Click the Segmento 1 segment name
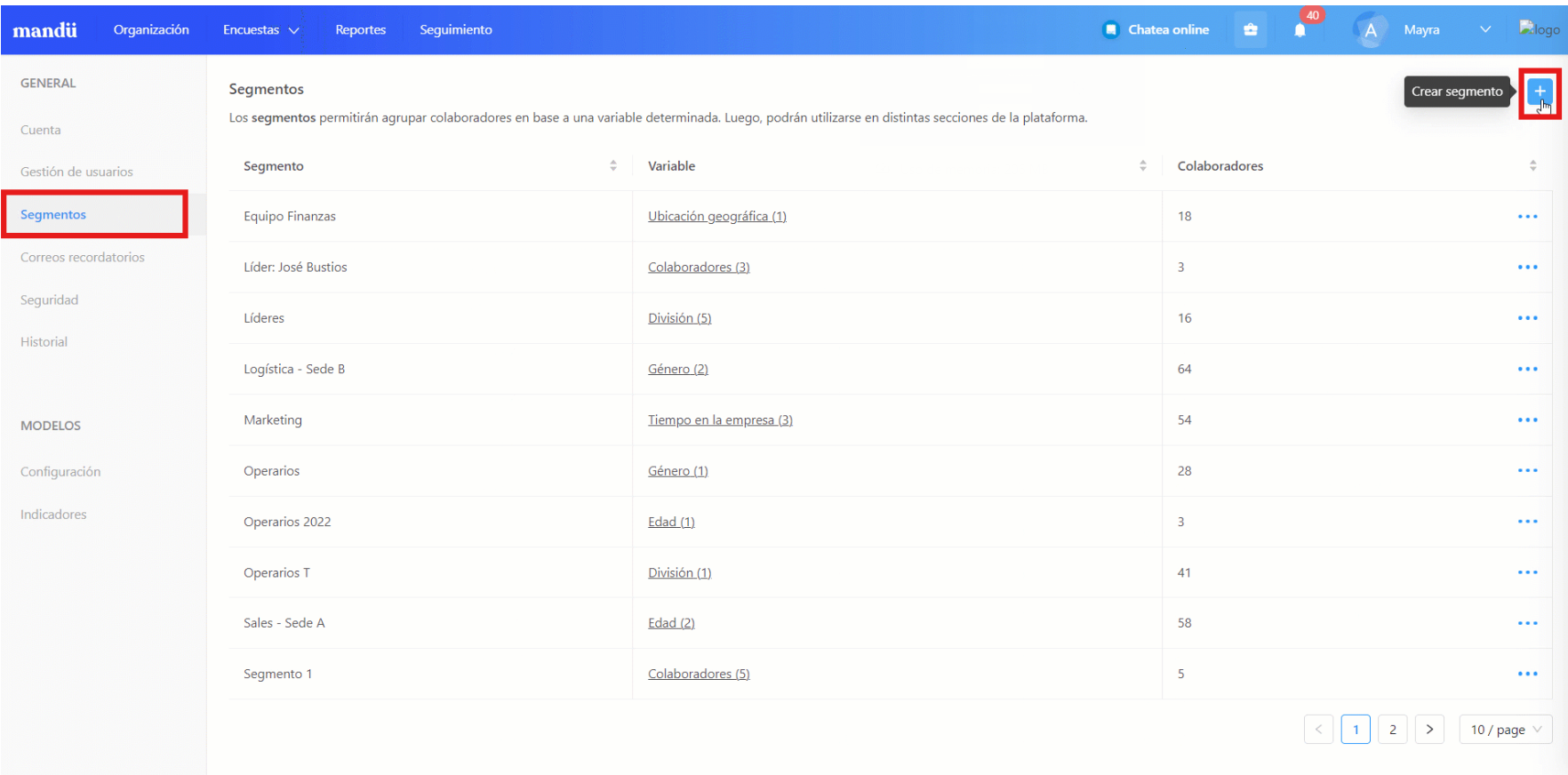The width and height of the screenshot is (1568, 775). pos(278,675)
